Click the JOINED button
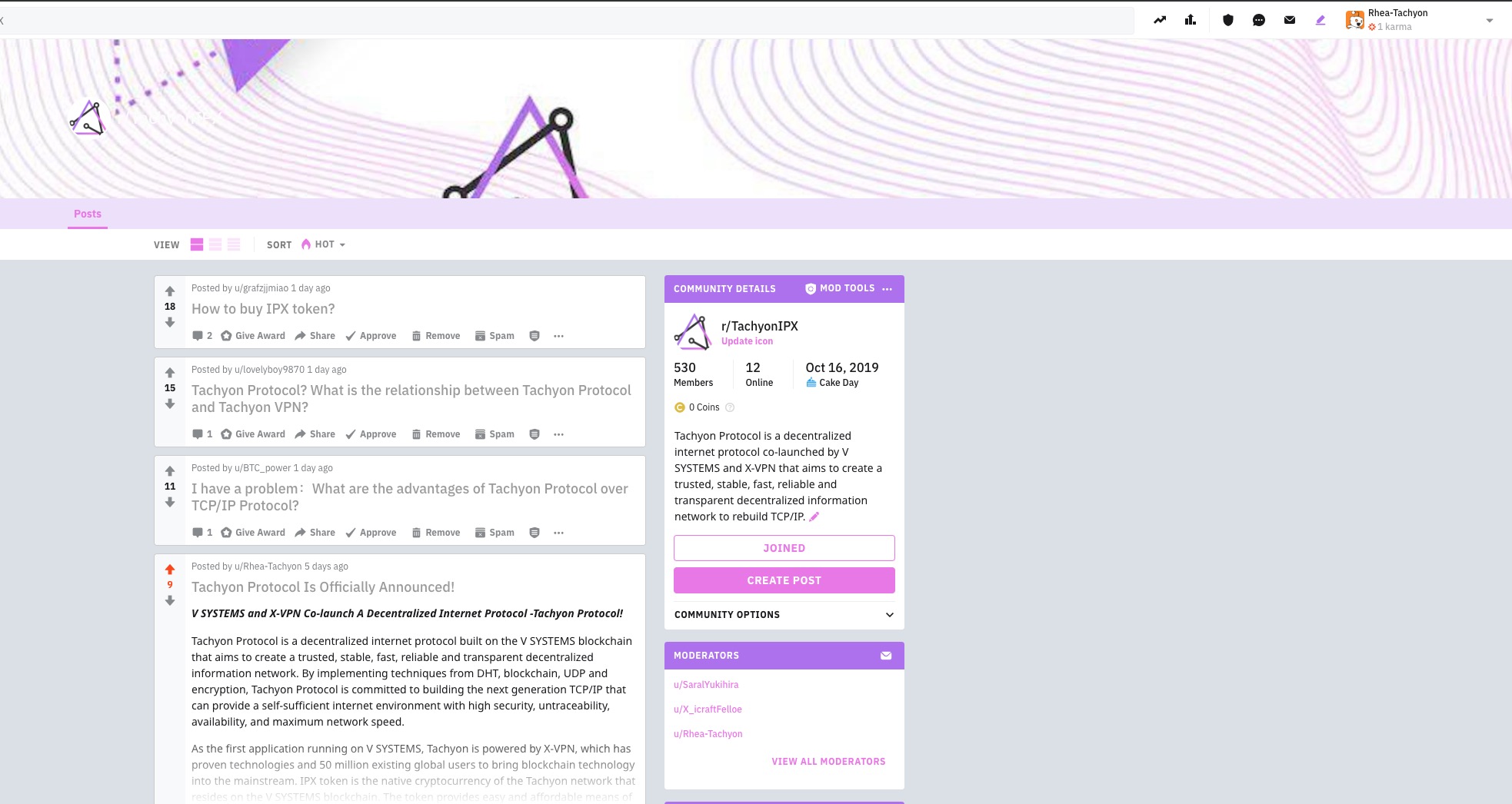Image resolution: width=1512 pixels, height=804 pixels. (784, 548)
